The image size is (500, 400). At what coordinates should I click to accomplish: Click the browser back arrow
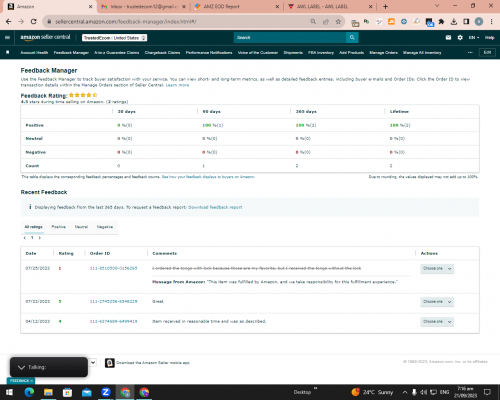coord(9,22)
